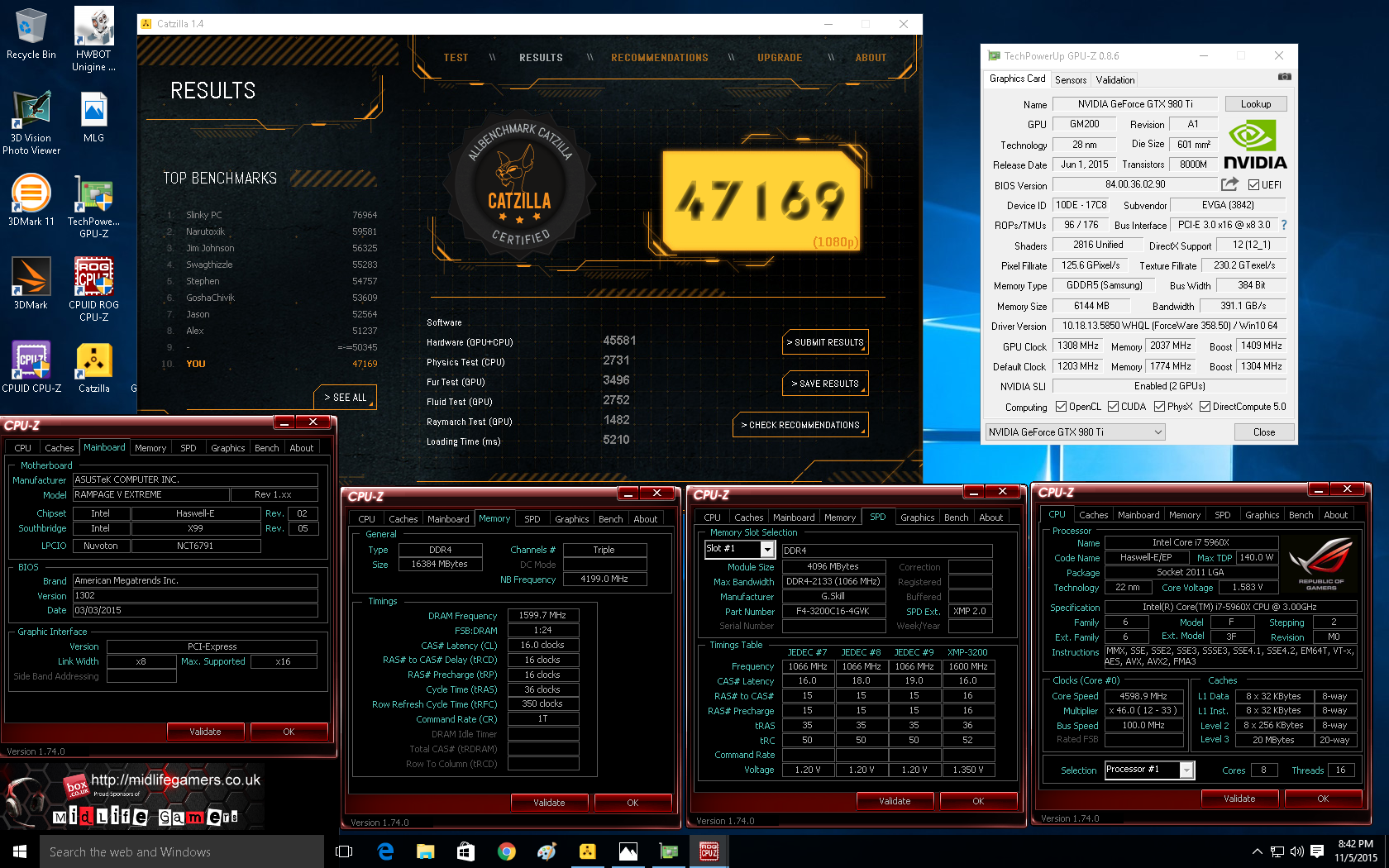Click GPU-Z screenshot camera icon

tap(1284, 77)
